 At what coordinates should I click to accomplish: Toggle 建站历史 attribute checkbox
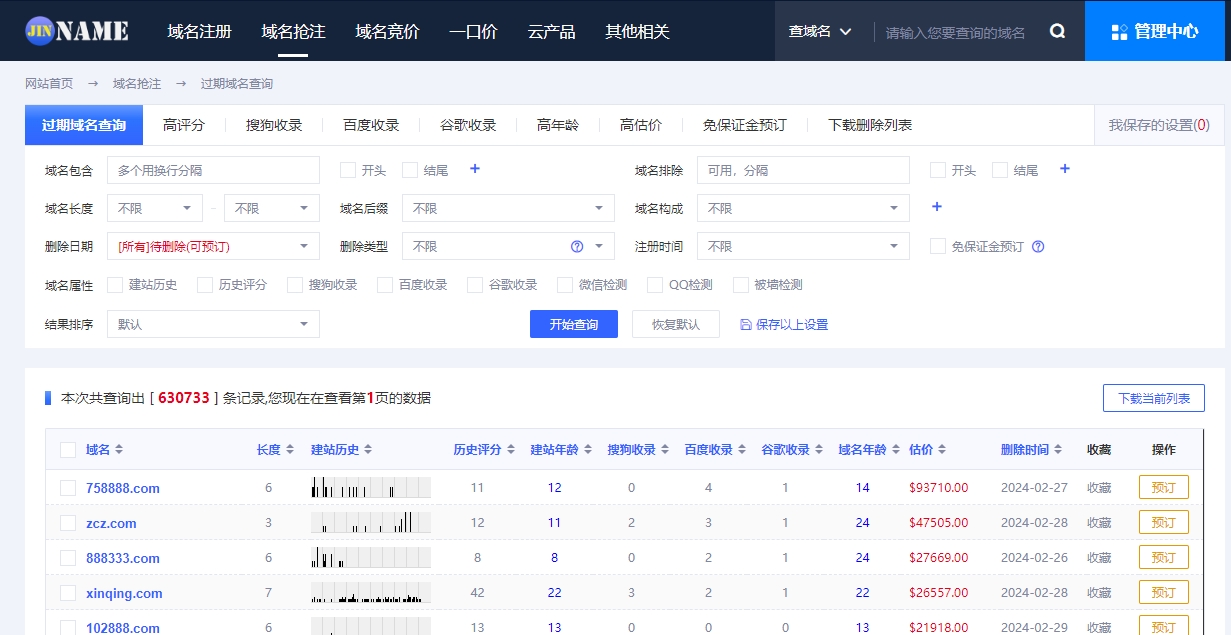(x=115, y=285)
